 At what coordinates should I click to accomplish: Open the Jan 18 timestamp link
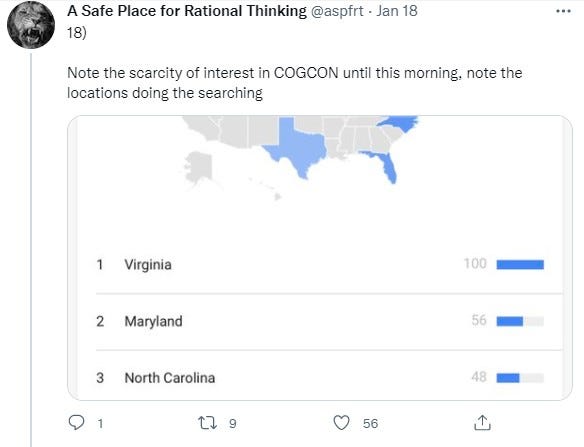(x=397, y=11)
